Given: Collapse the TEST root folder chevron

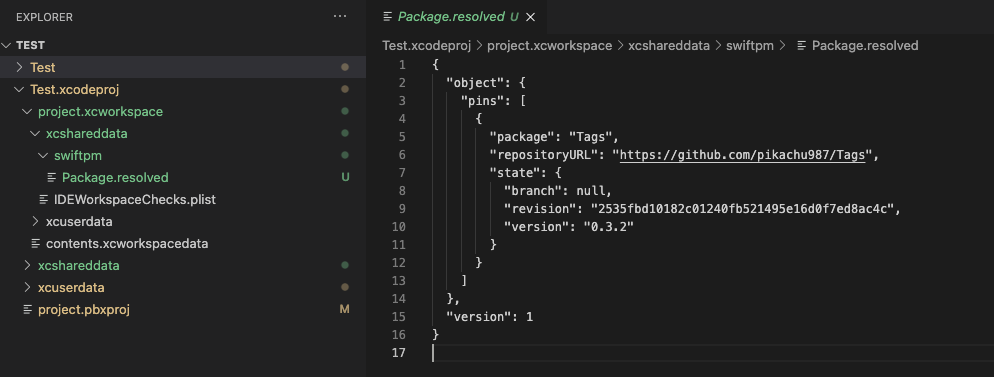Looking at the screenshot, I should (7, 46).
